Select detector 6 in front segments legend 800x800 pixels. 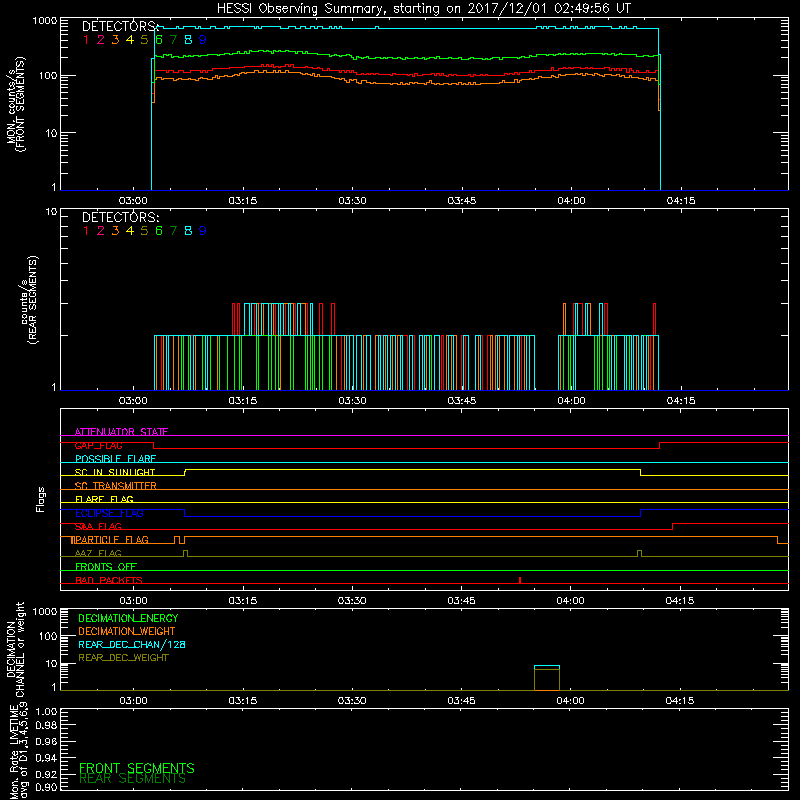point(159,39)
